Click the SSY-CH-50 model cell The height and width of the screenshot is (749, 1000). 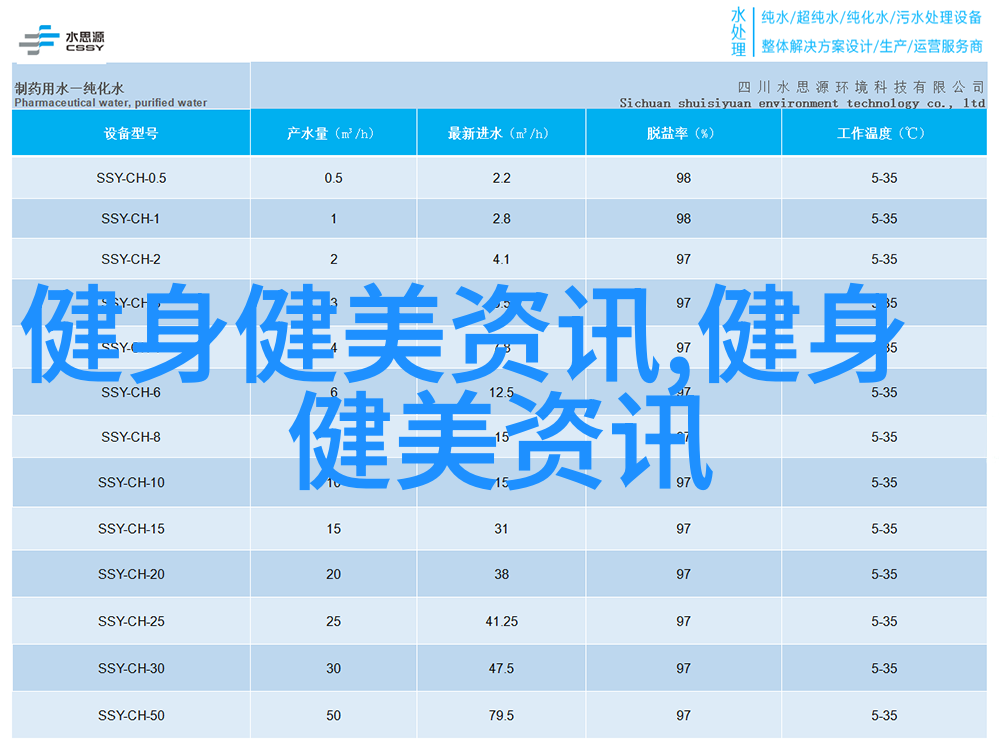pyautogui.click(x=131, y=715)
